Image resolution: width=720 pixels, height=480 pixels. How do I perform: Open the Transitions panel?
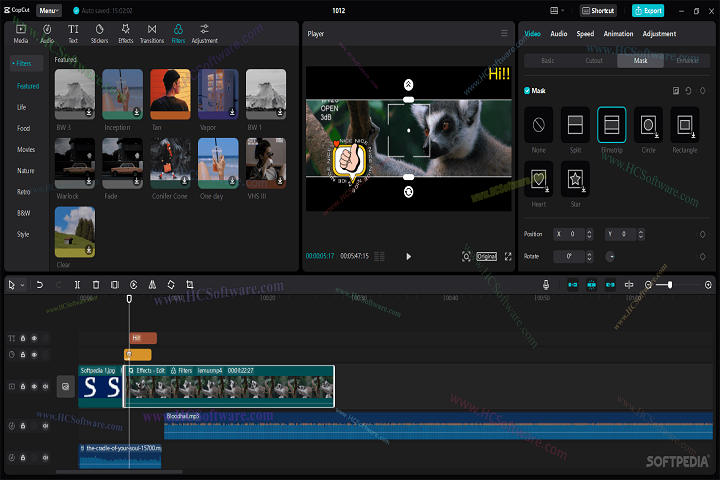(x=151, y=34)
